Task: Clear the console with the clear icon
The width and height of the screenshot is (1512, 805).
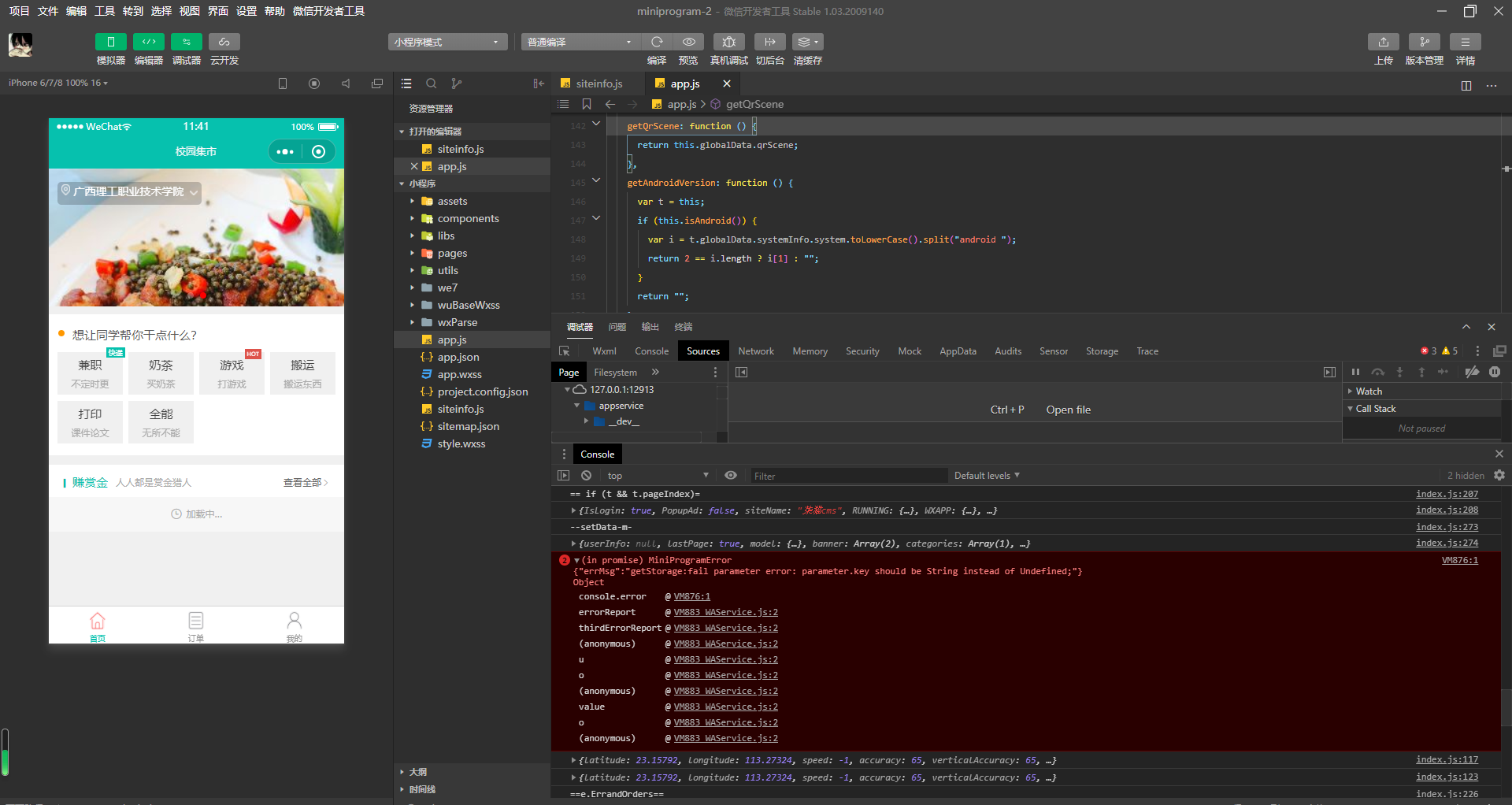Action: click(x=586, y=475)
